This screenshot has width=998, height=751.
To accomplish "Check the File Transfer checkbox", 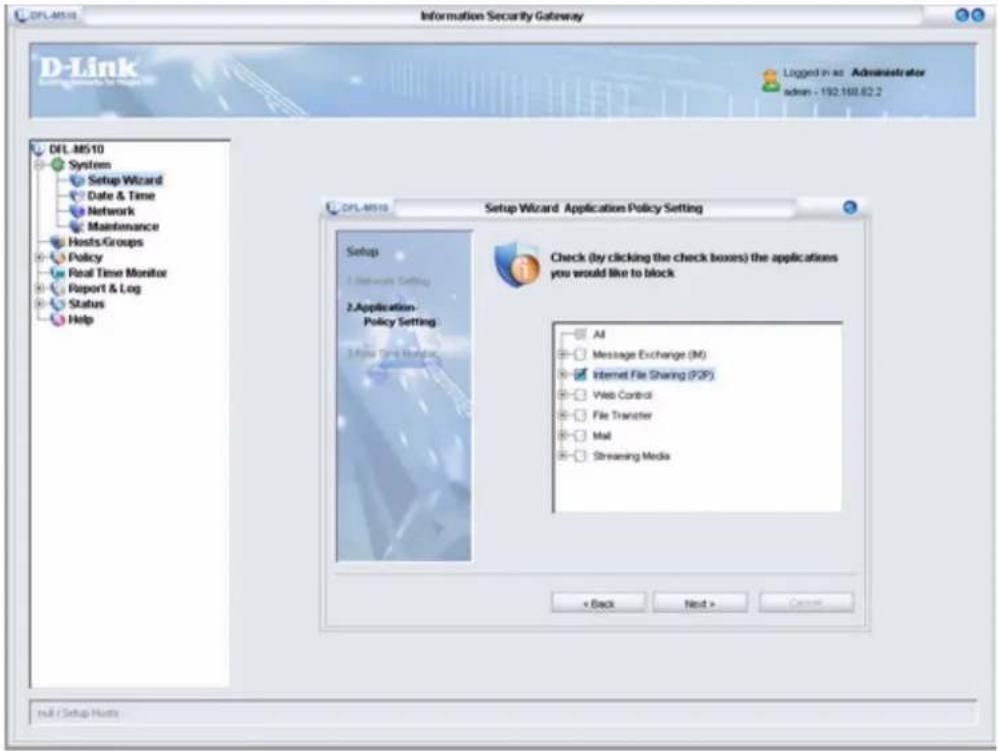I will point(580,416).
